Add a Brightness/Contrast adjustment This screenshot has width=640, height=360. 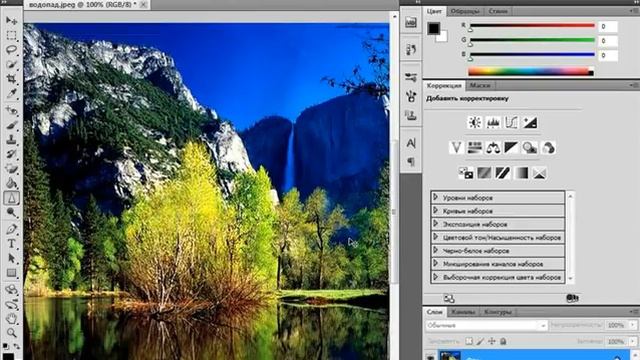[475, 122]
